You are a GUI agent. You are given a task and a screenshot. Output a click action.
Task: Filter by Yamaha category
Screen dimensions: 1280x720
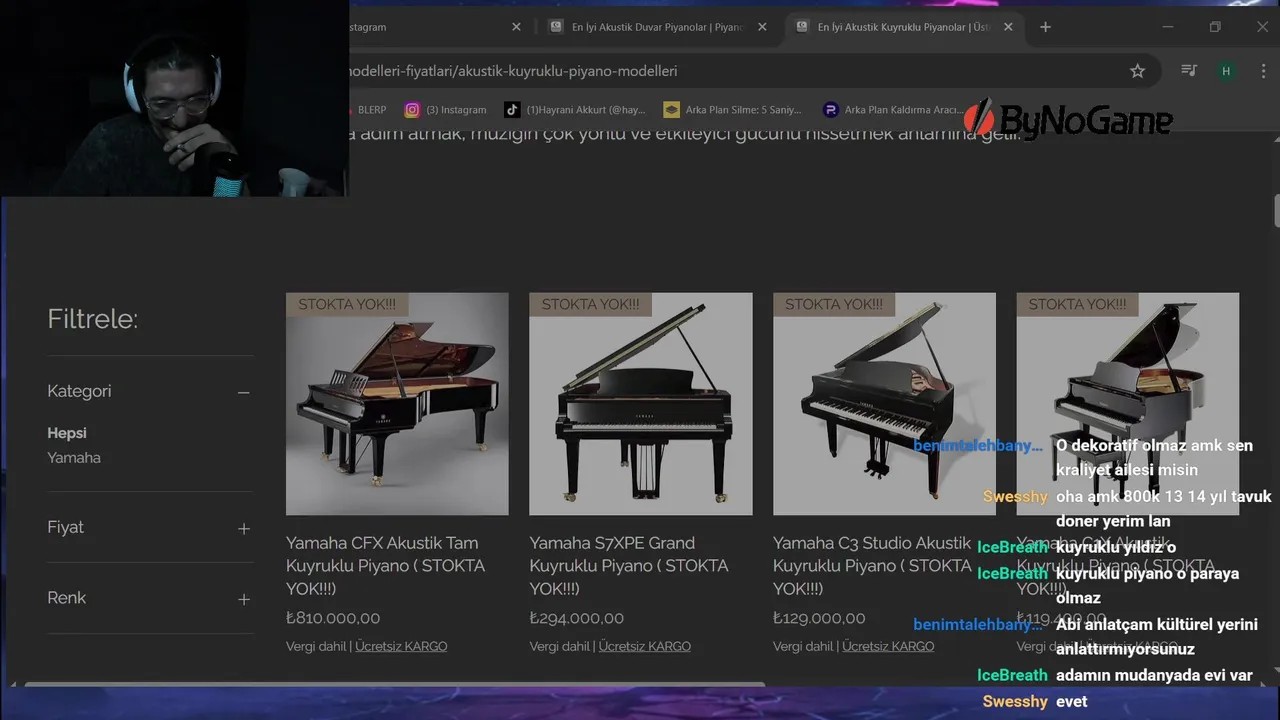74,458
